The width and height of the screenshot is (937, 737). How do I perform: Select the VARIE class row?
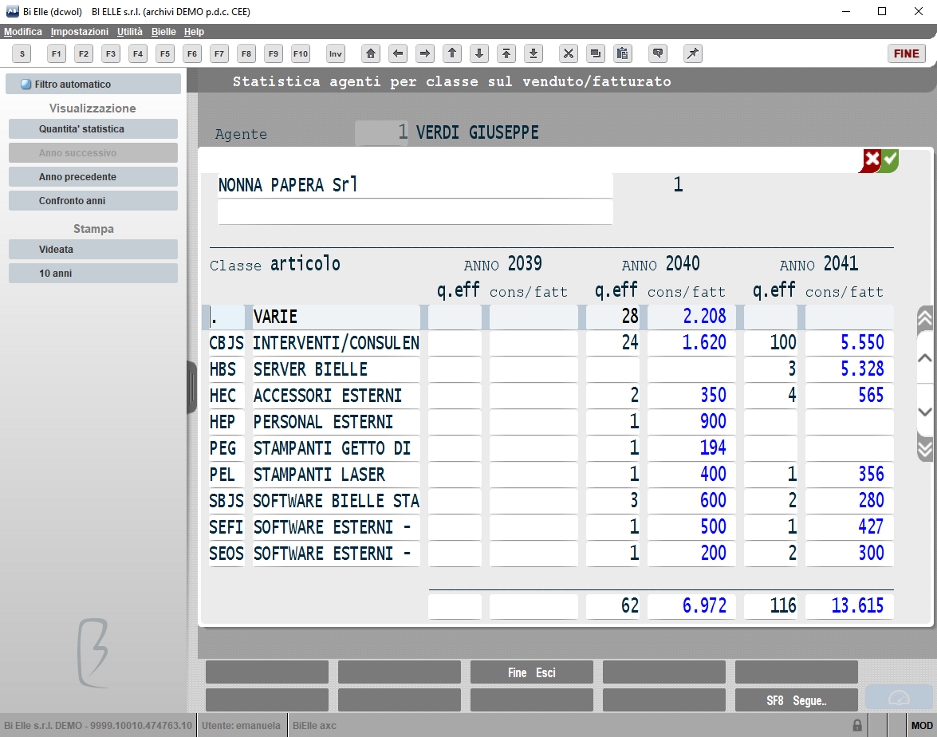(x=547, y=317)
